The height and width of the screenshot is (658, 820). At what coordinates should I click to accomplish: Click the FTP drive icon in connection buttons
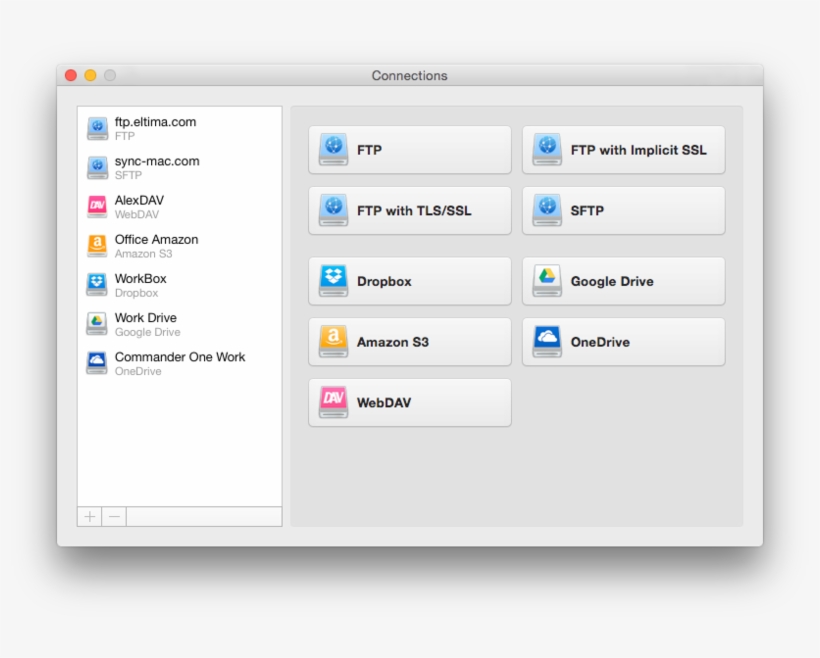[334, 150]
